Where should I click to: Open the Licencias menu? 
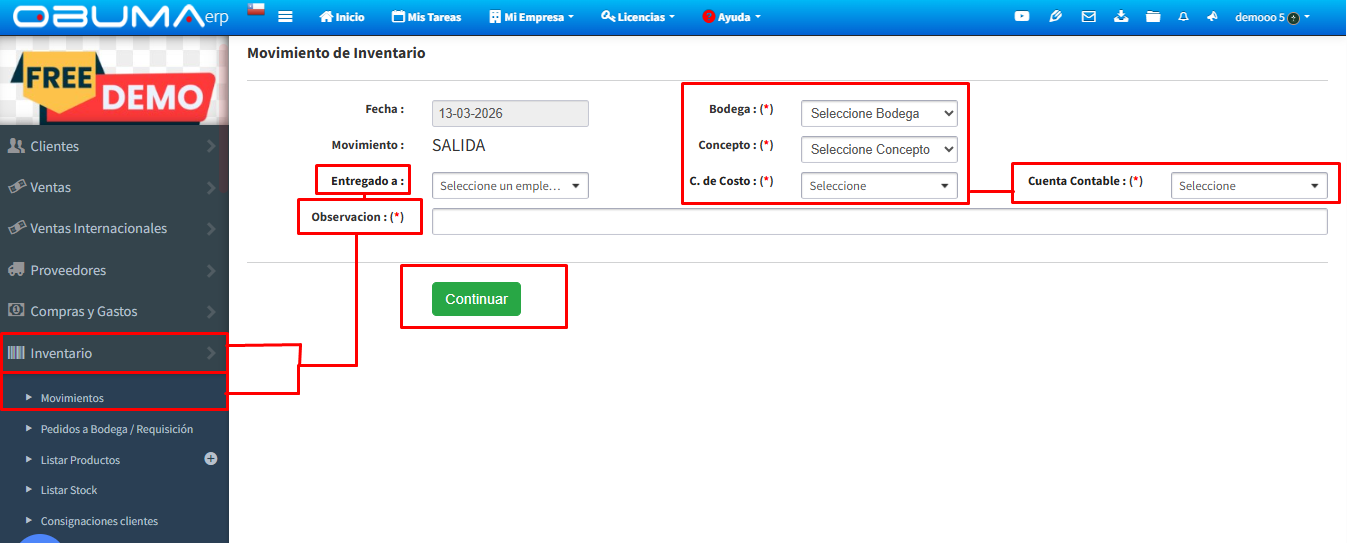[637, 17]
